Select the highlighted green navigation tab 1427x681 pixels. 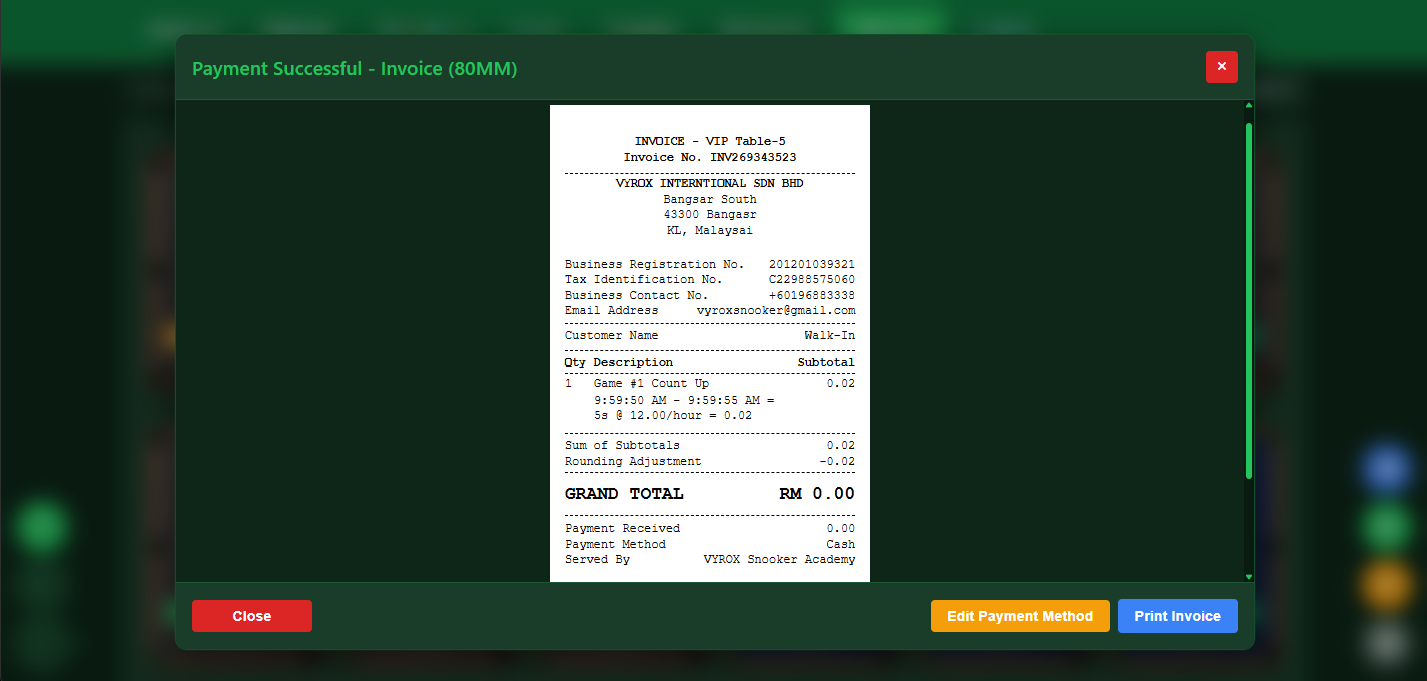[889, 20]
